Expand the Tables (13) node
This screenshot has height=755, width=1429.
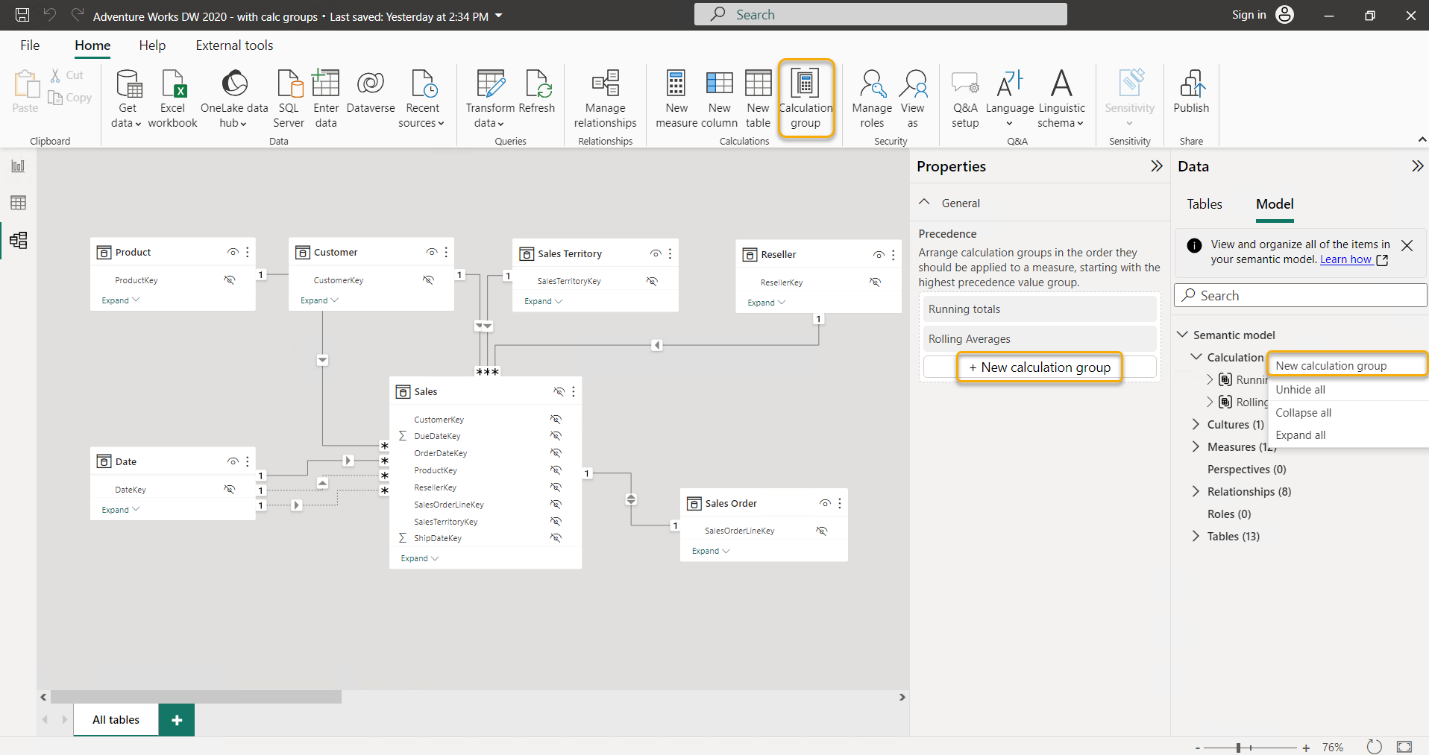pyautogui.click(x=1196, y=536)
